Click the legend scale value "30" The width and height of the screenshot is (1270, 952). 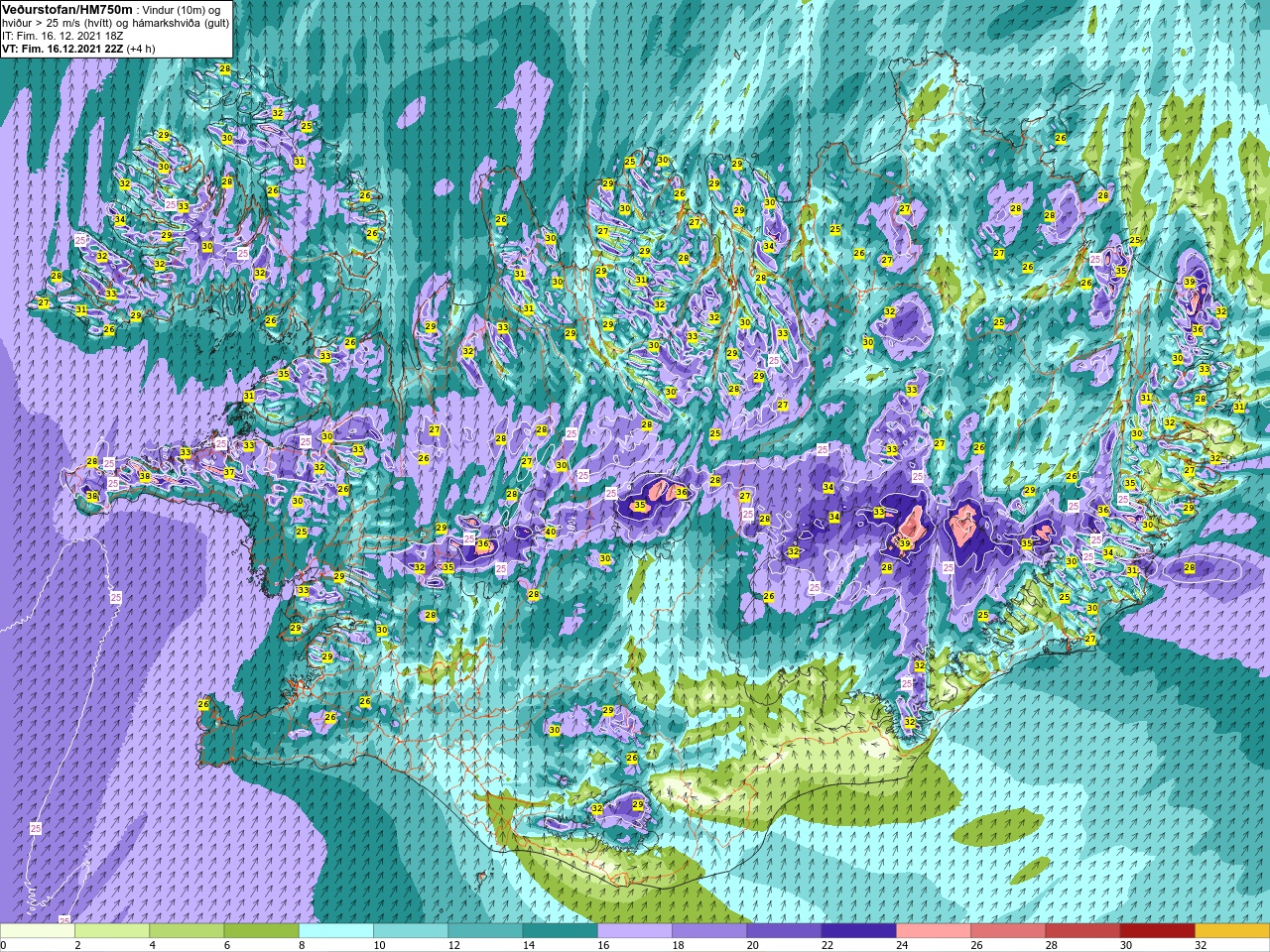pyautogui.click(x=1126, y=945)
